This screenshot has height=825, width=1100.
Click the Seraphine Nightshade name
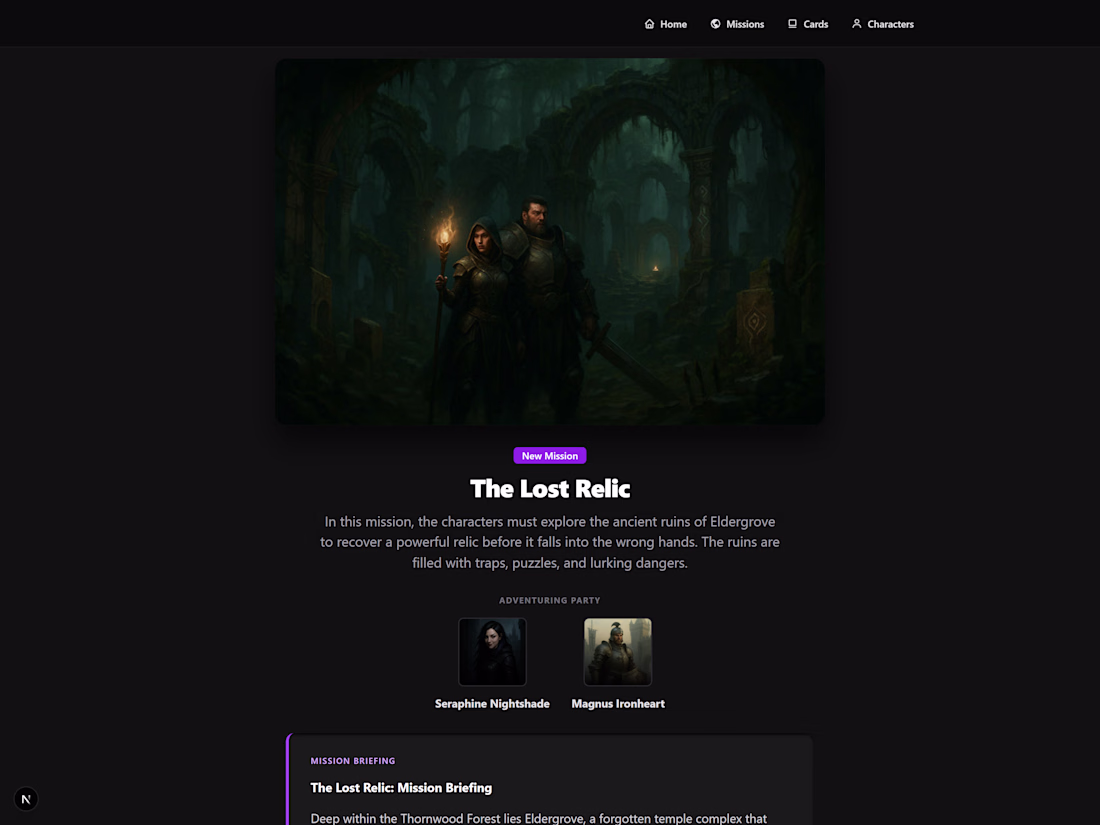(492, 704)
